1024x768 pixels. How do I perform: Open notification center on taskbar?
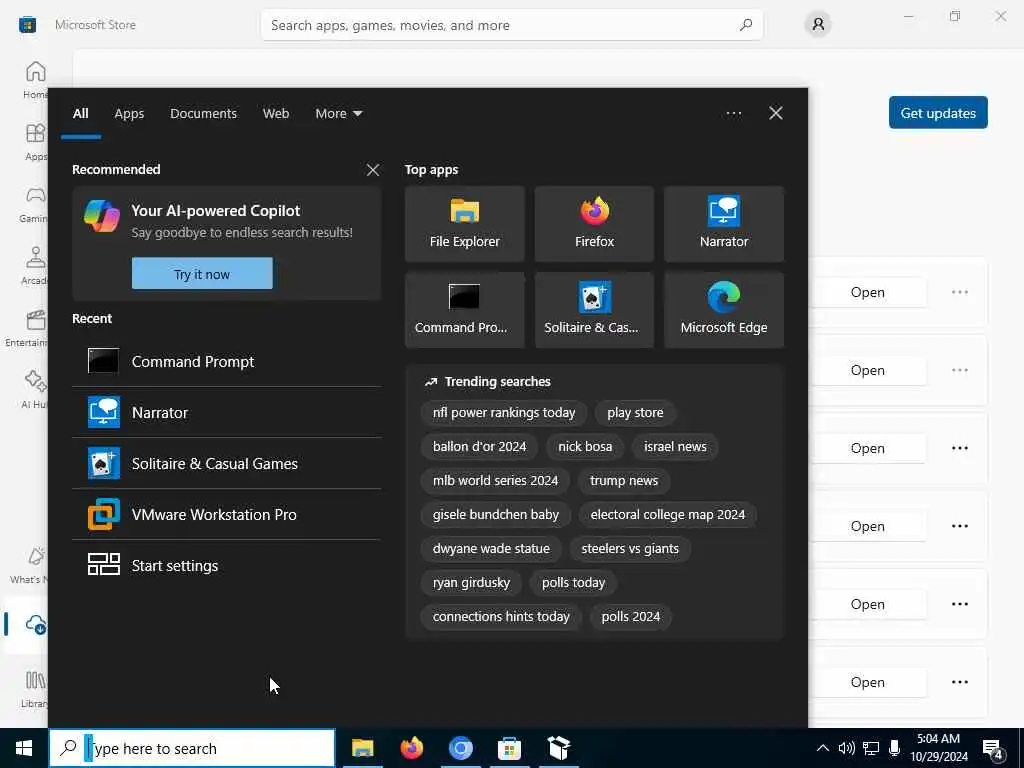pos(993,750)
